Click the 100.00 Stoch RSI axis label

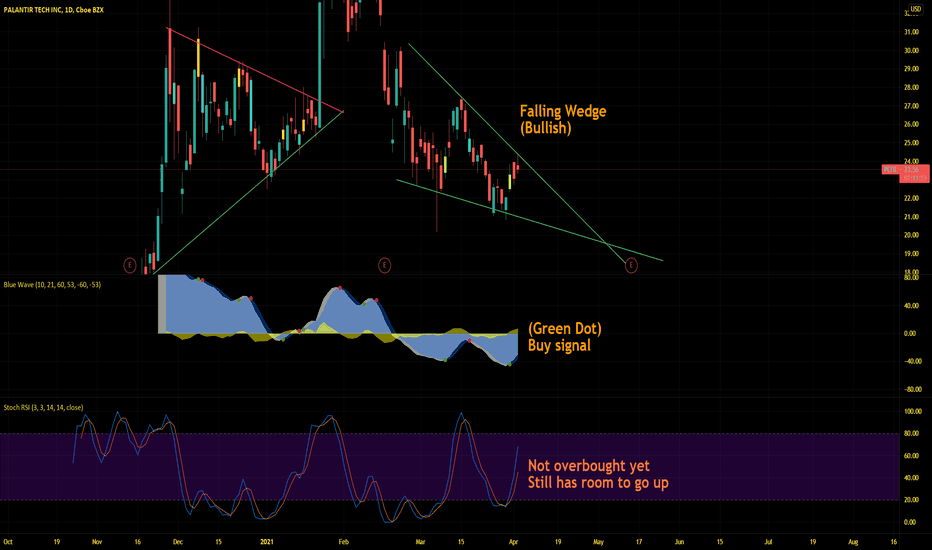[912, 411]
